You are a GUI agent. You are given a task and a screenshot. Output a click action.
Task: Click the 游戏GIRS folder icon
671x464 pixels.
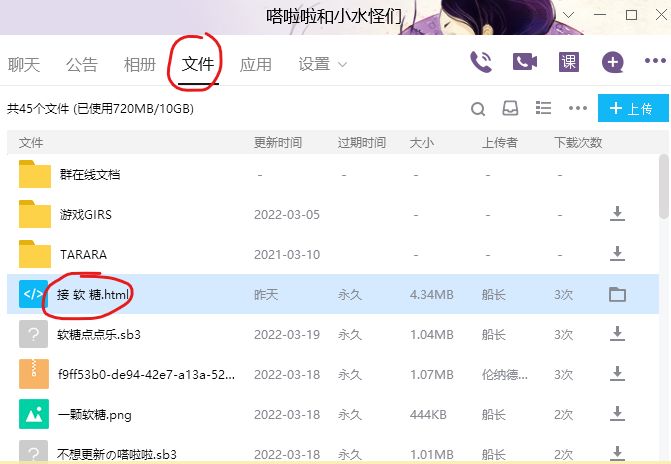click(35, 214)
